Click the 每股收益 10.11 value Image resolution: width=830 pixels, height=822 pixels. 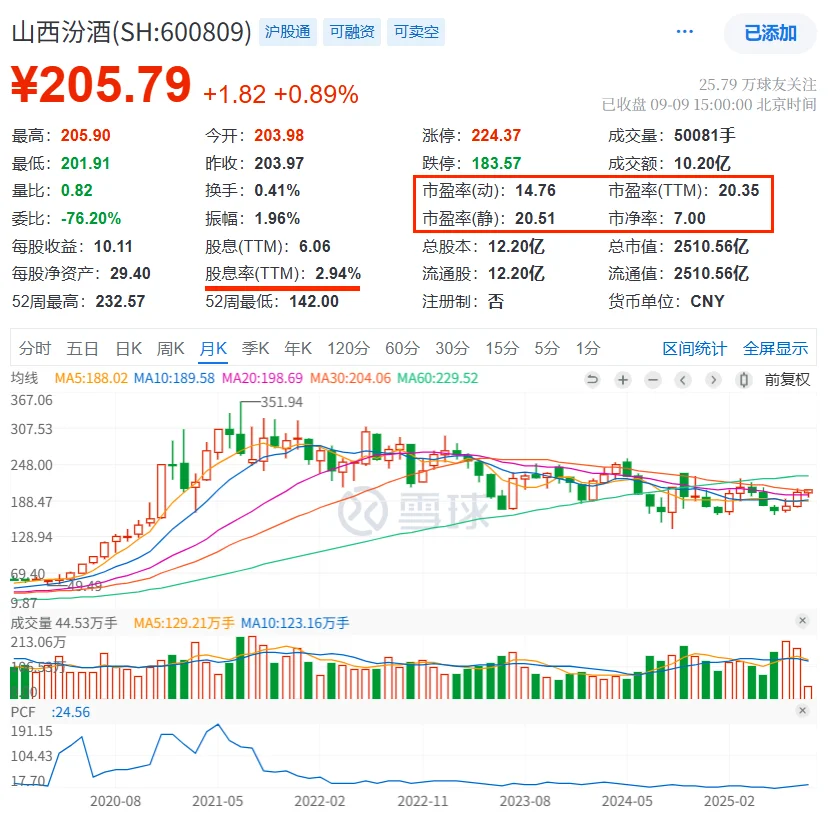tap(113, 247)
